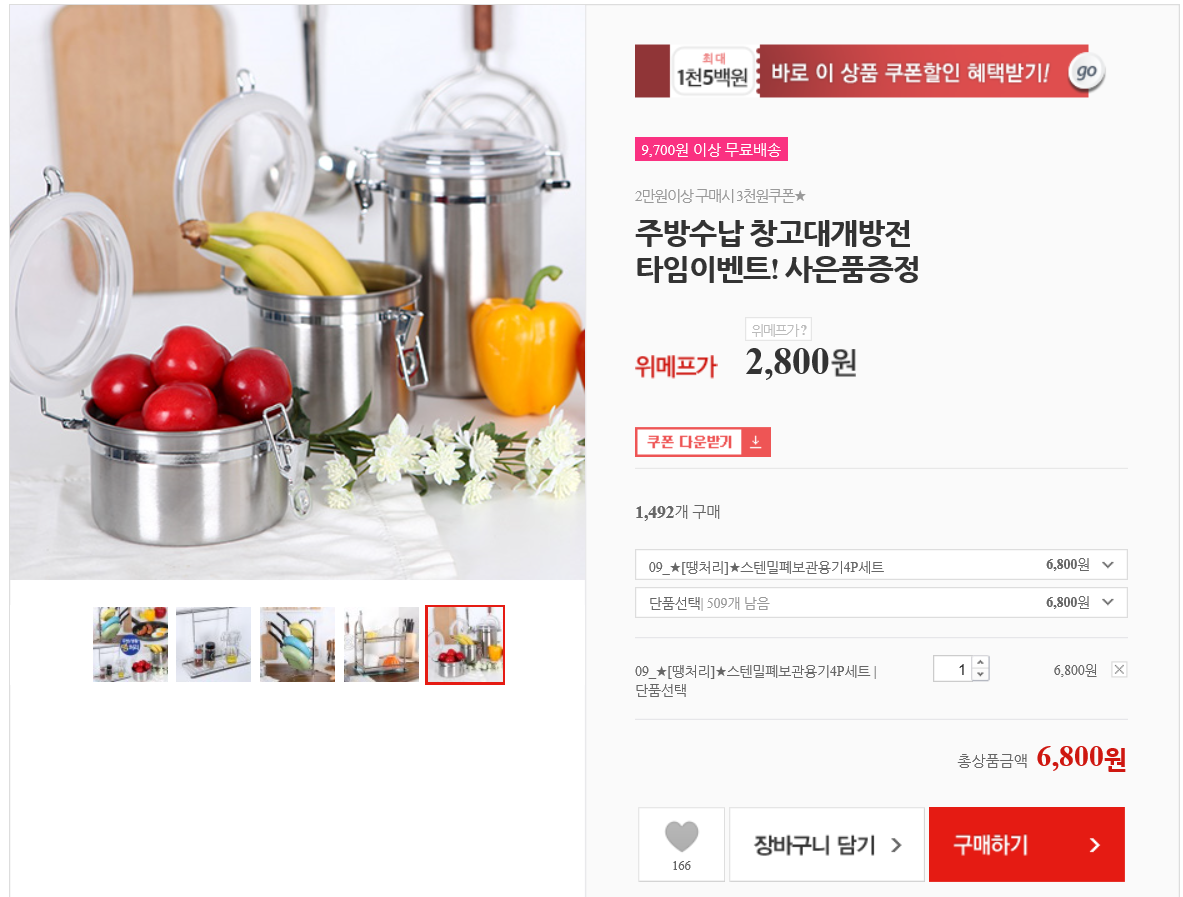Click chevron of first option dropdown
Image resolution: width=1183 pixels, height=897 pixels.
(x=1108, y=564)
